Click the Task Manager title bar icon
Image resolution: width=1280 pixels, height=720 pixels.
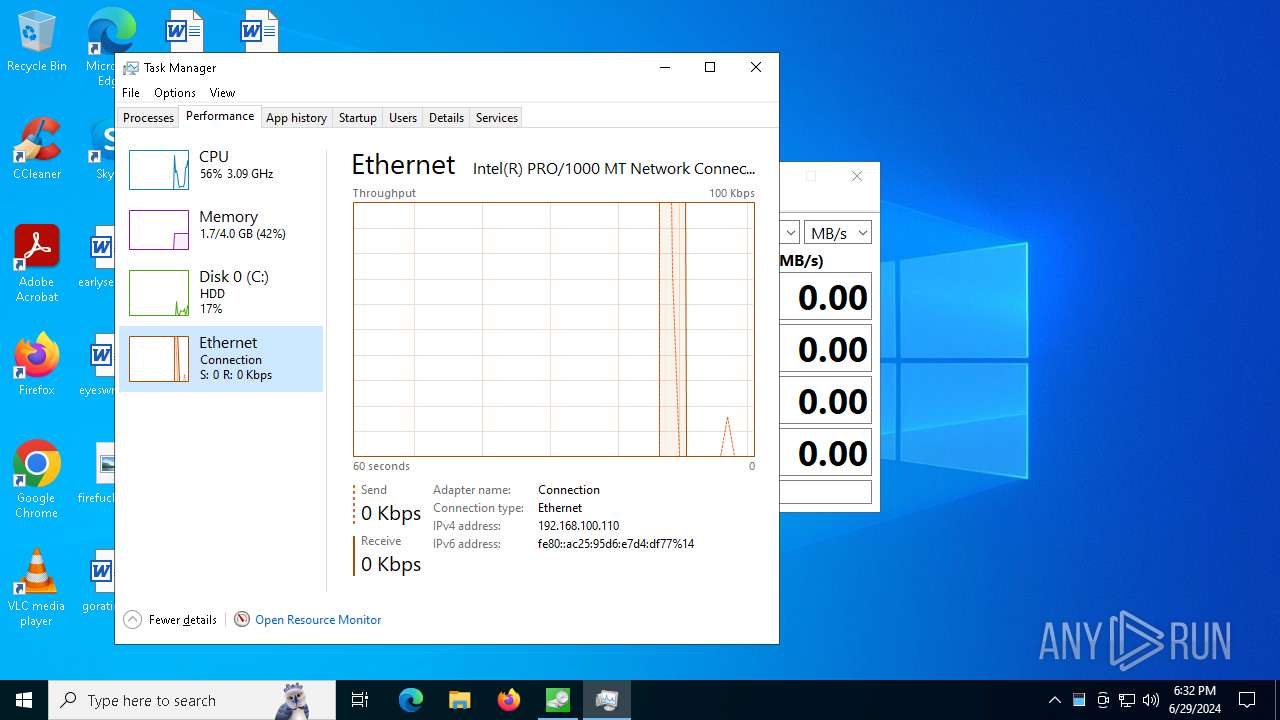[131, 68]
